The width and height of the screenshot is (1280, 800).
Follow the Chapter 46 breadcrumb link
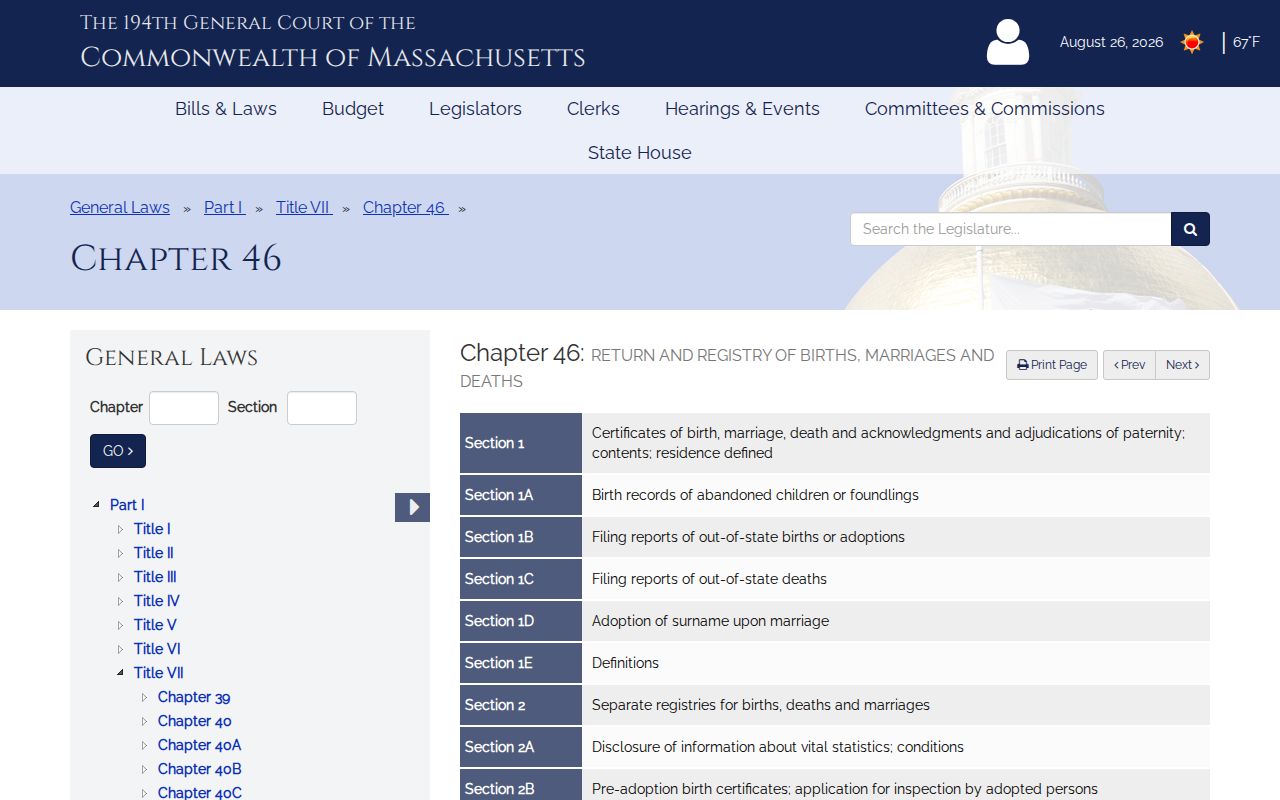(406, 207)
